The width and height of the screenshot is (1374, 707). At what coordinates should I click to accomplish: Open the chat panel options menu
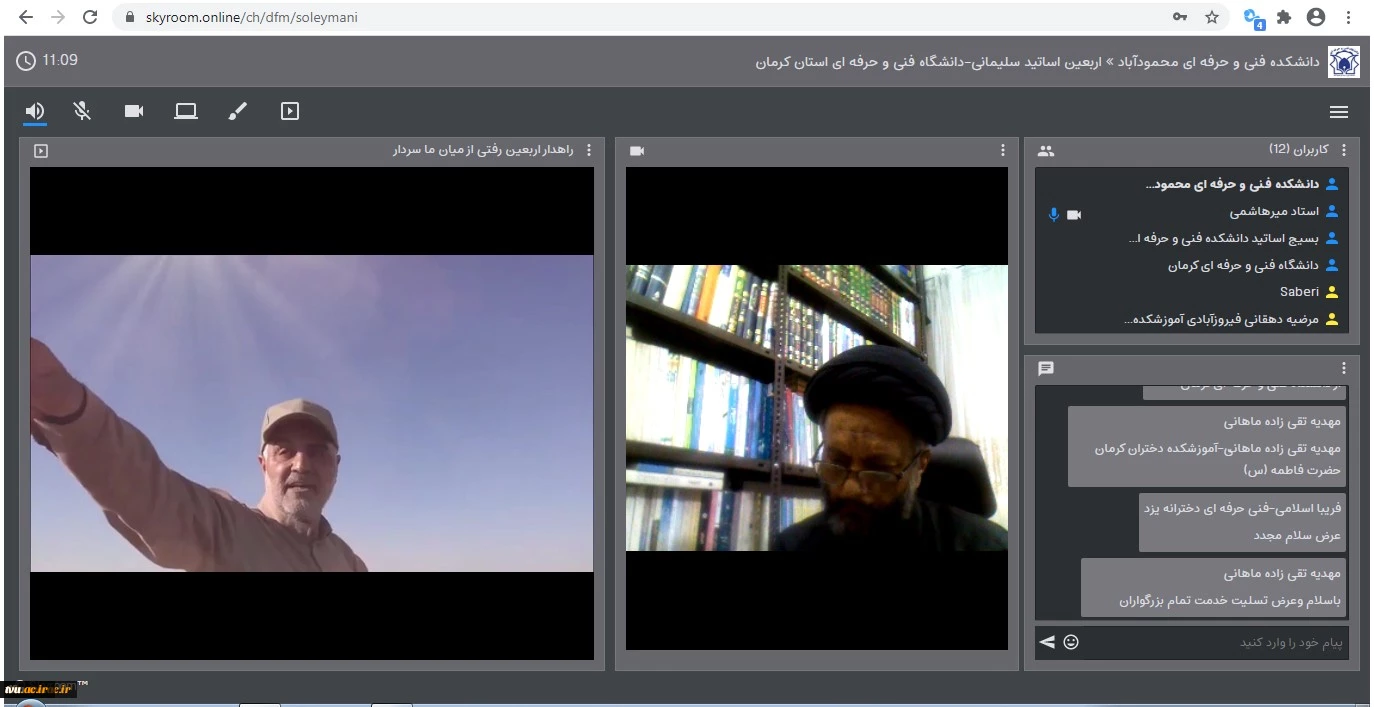[x=1344, y=368]
